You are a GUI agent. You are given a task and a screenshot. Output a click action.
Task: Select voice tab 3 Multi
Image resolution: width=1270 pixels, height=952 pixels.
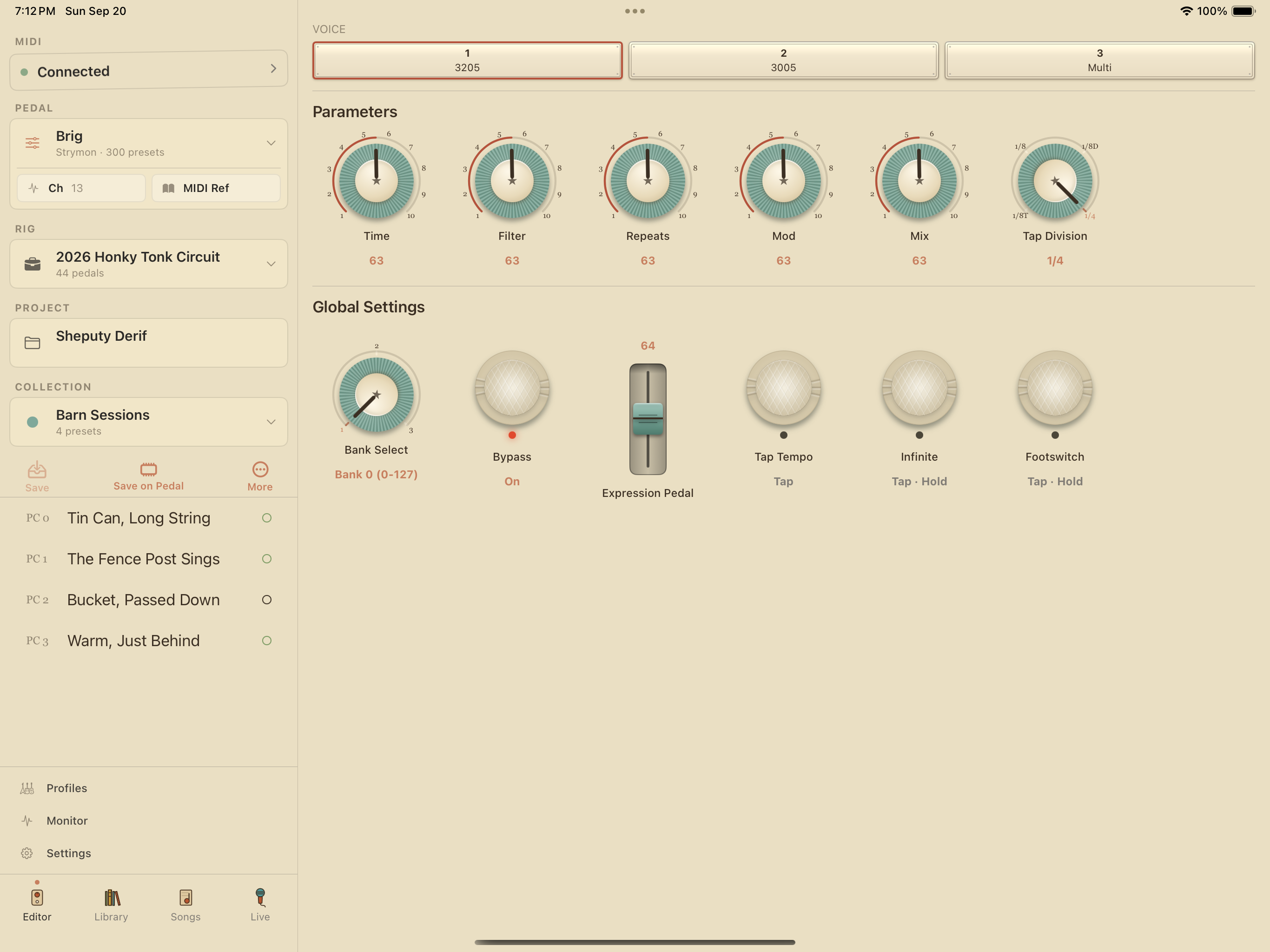click(x=1099, y=60)
